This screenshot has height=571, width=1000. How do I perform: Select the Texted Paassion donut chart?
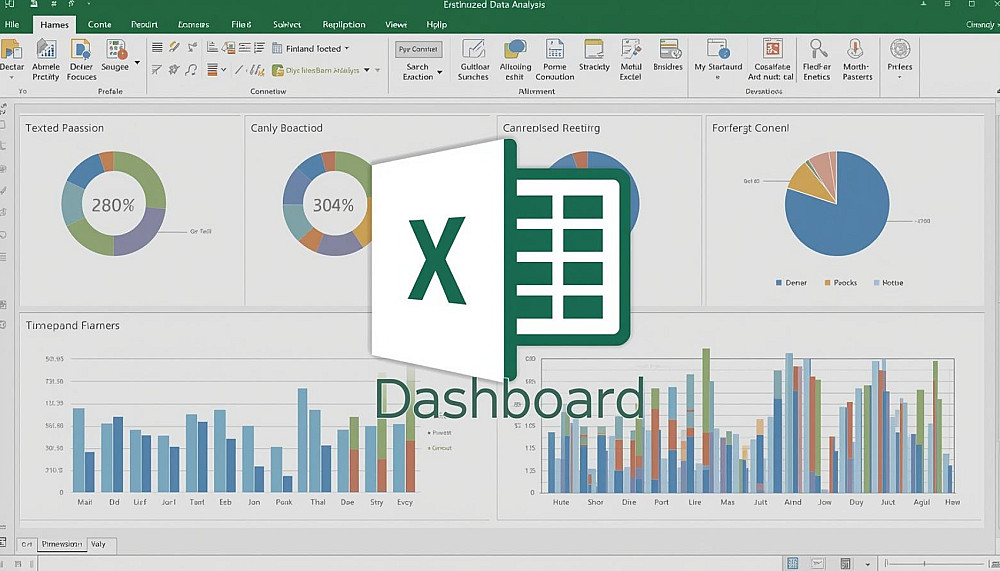click(114, 204)
